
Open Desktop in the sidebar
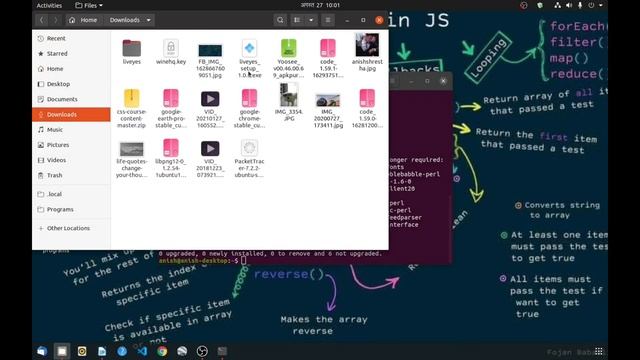(71, 84)
